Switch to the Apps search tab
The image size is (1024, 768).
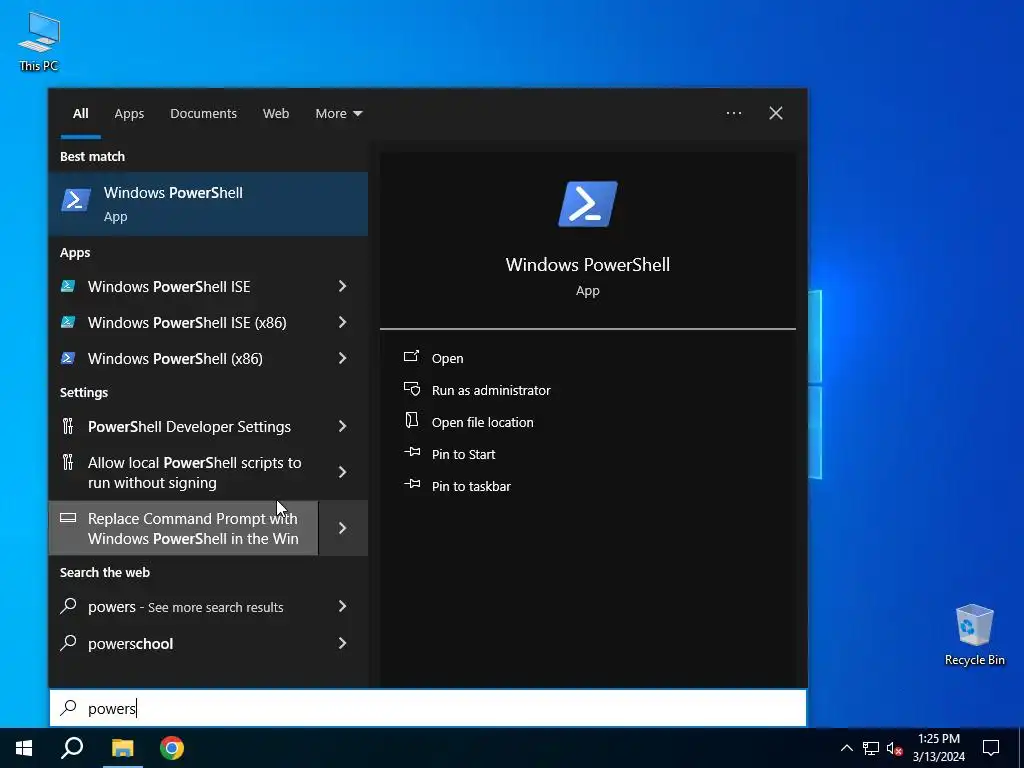pos(129,113)
